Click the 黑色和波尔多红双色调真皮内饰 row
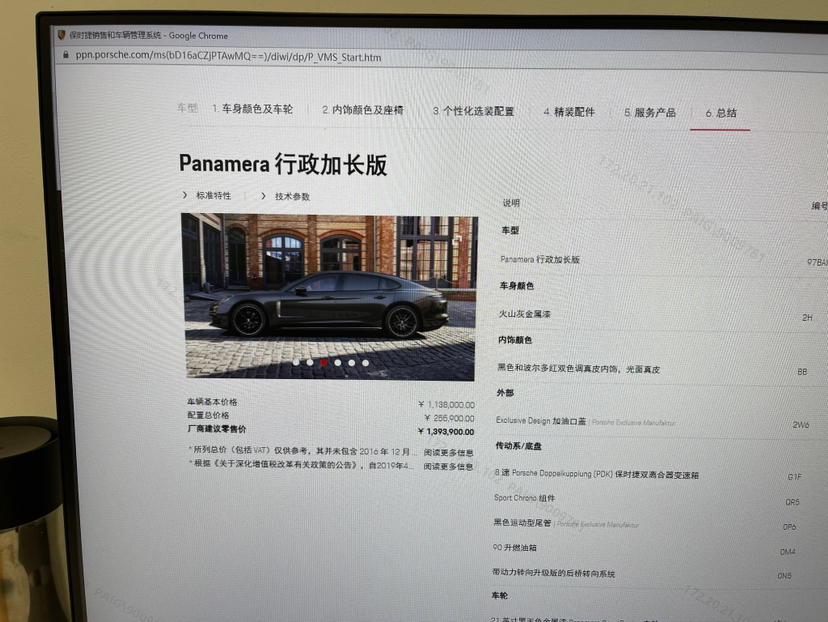This screenshot has width=828, height=622. [653, 370]
